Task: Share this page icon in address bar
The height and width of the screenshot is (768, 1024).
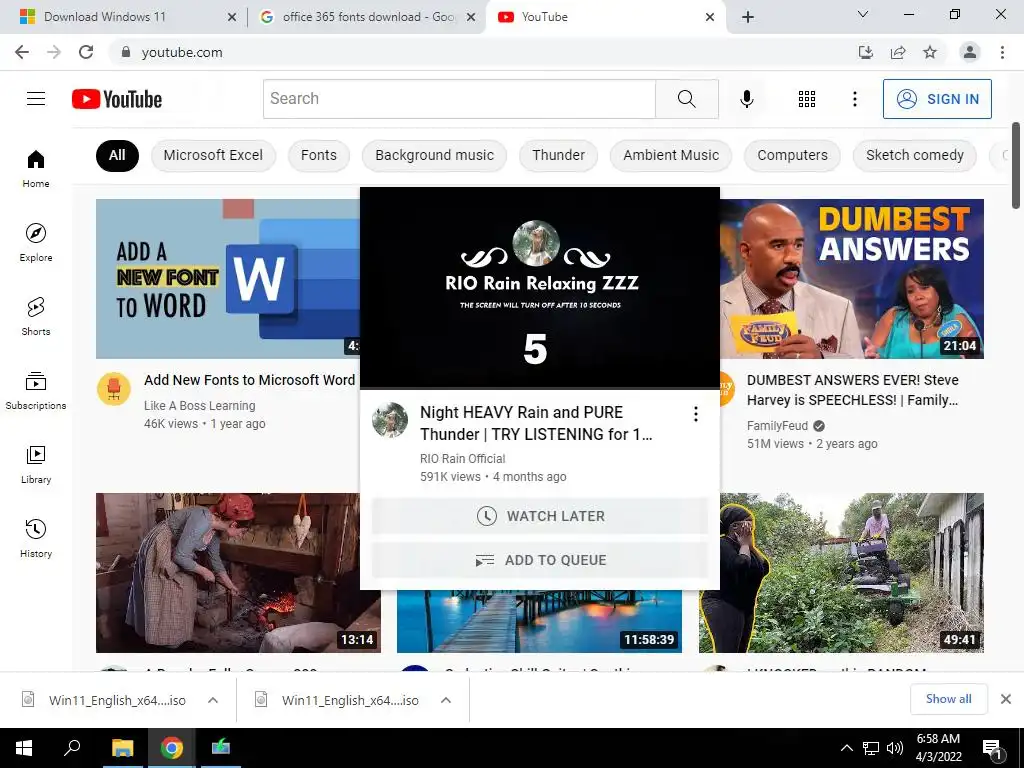Action: (x=898, y=52)
